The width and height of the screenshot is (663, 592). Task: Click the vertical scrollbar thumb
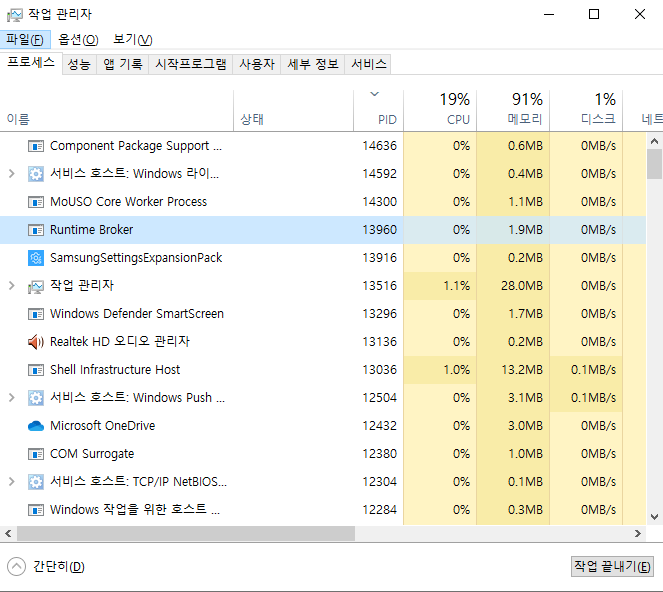655,164
